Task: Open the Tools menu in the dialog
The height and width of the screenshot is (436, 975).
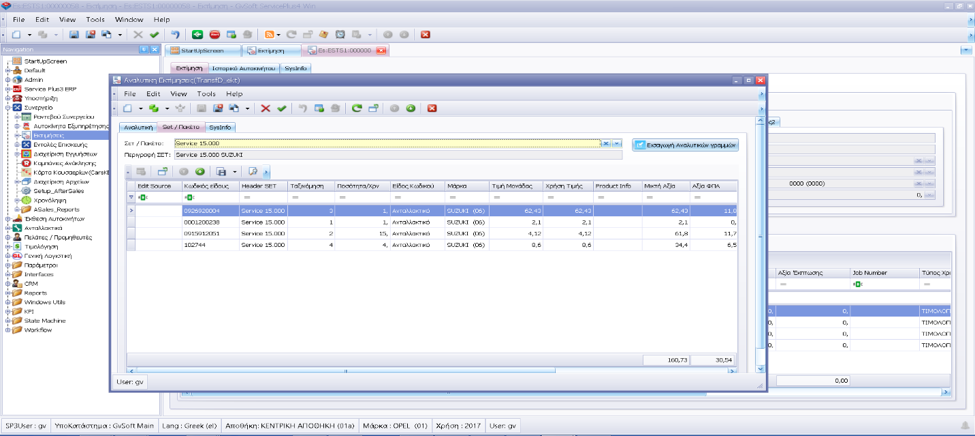Action: [206, 94]
